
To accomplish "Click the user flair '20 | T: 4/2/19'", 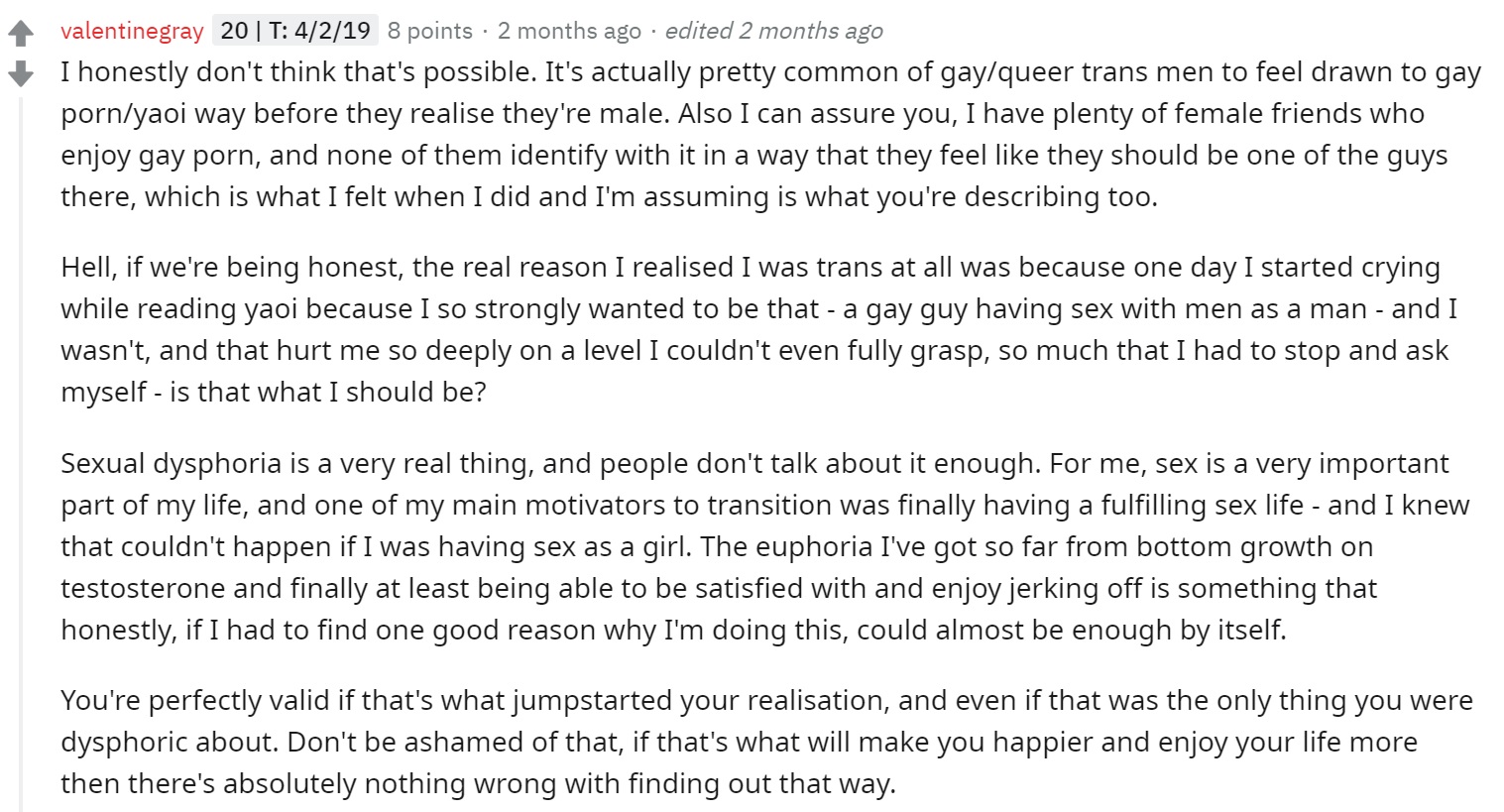I will 294,31.
